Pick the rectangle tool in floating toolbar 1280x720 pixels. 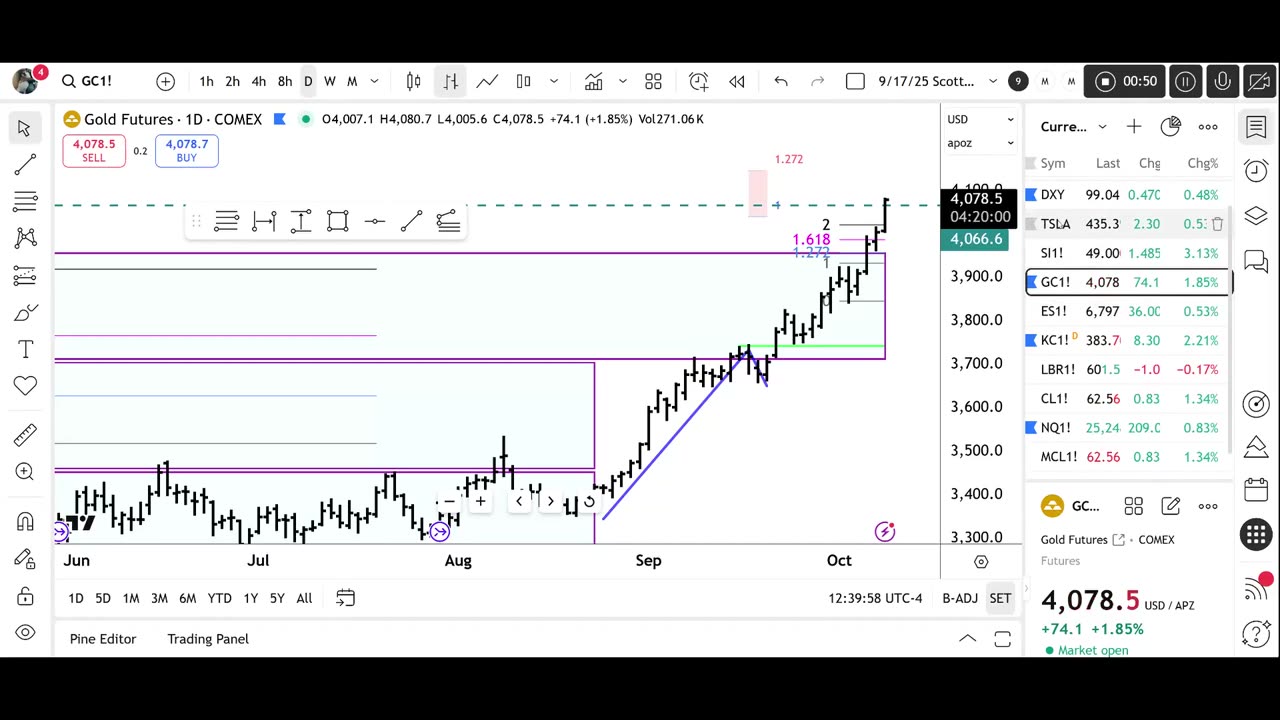tap(337, 221)
